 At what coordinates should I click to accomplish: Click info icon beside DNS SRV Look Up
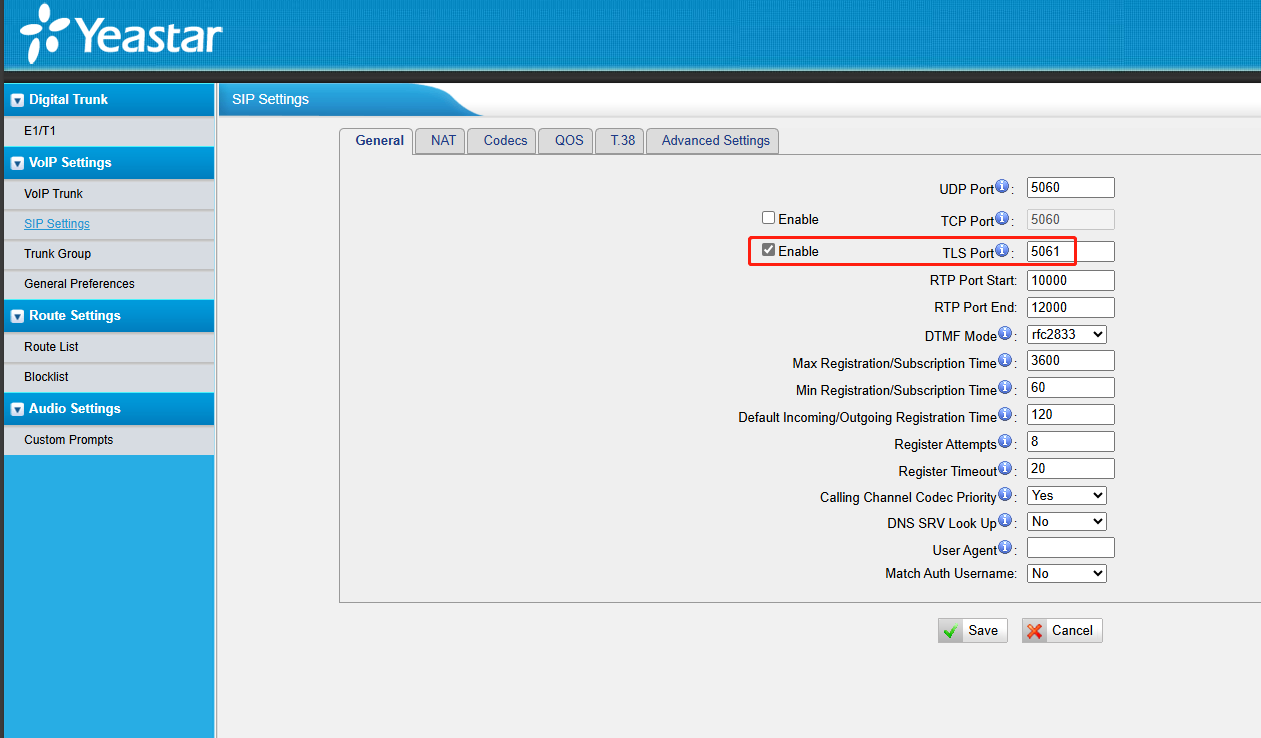pyautogui.click(x=1005, y=521)
